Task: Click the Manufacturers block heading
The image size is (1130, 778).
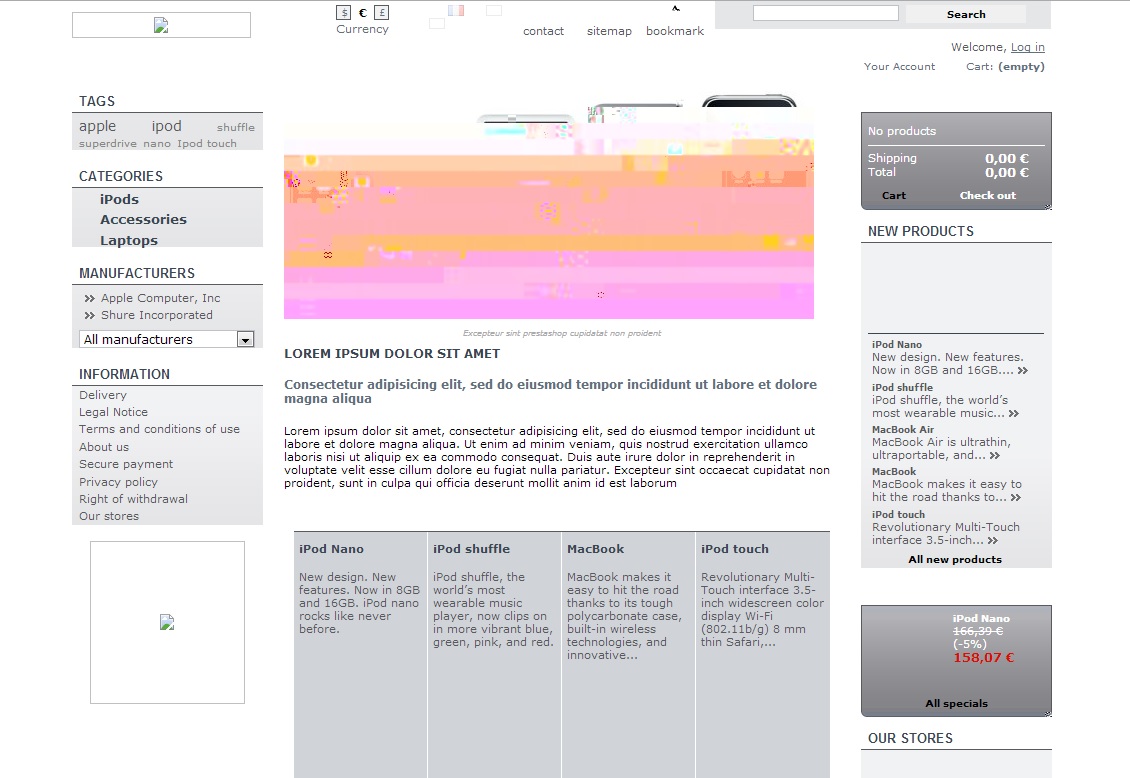Action: pyautogui.click(x=137, y=274)
